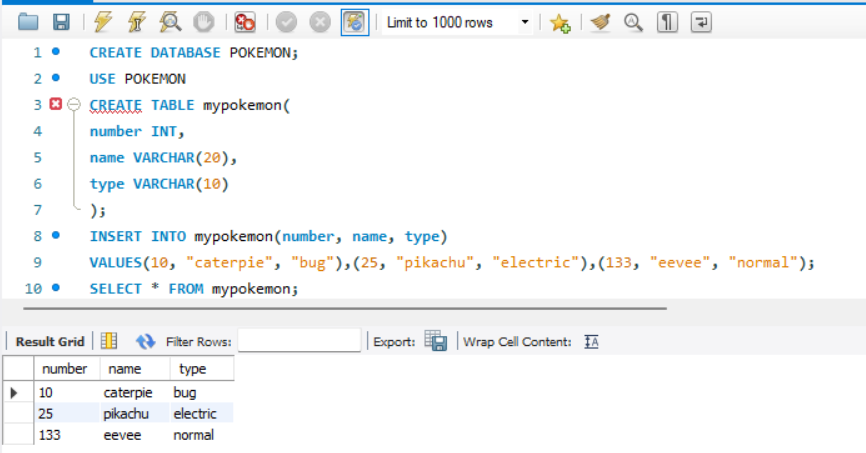866x453 pixels.
Task: Click statement marker dot on line 10
Action: [x=56, y=288]
